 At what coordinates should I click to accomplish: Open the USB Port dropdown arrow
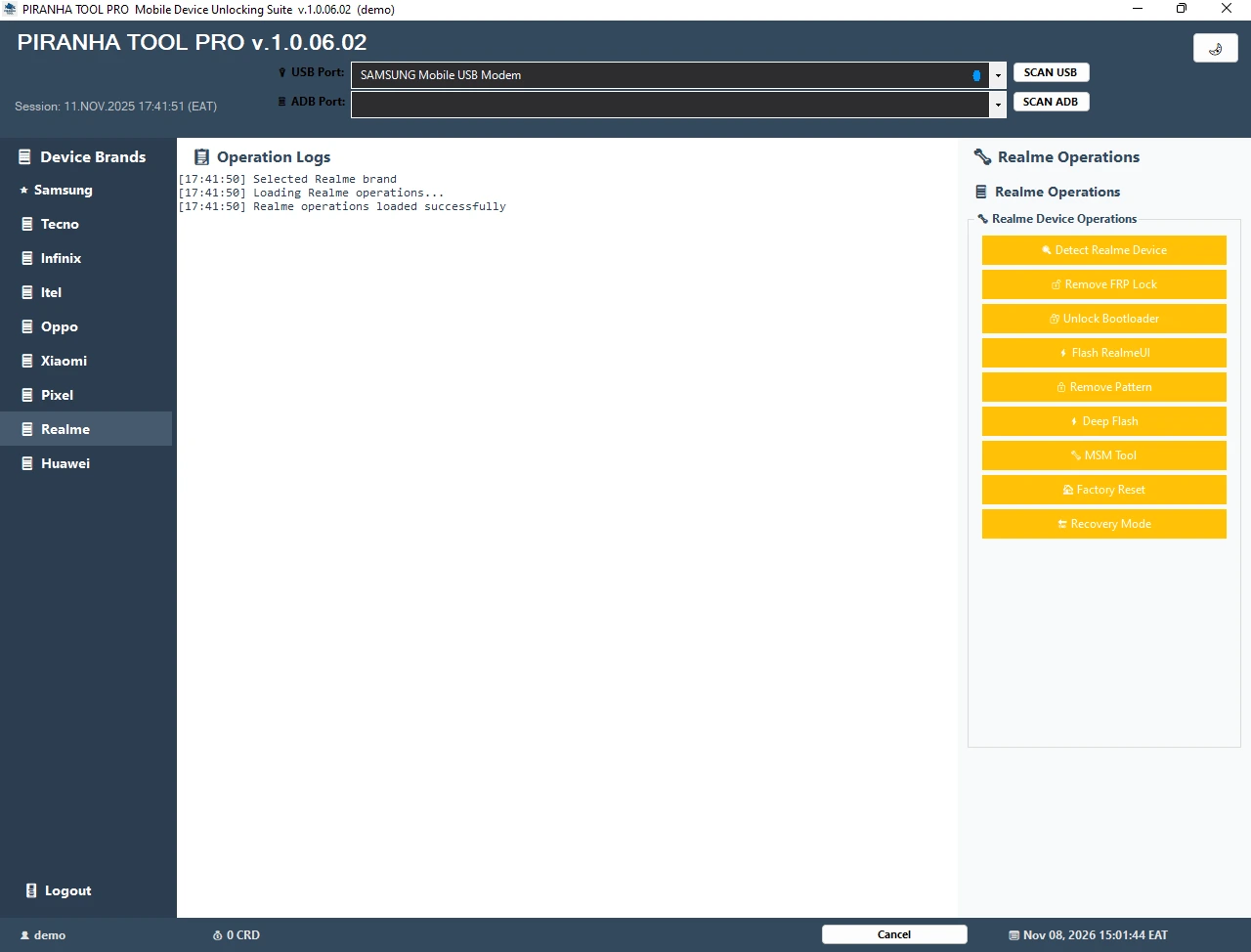click(x=998, y=75)
